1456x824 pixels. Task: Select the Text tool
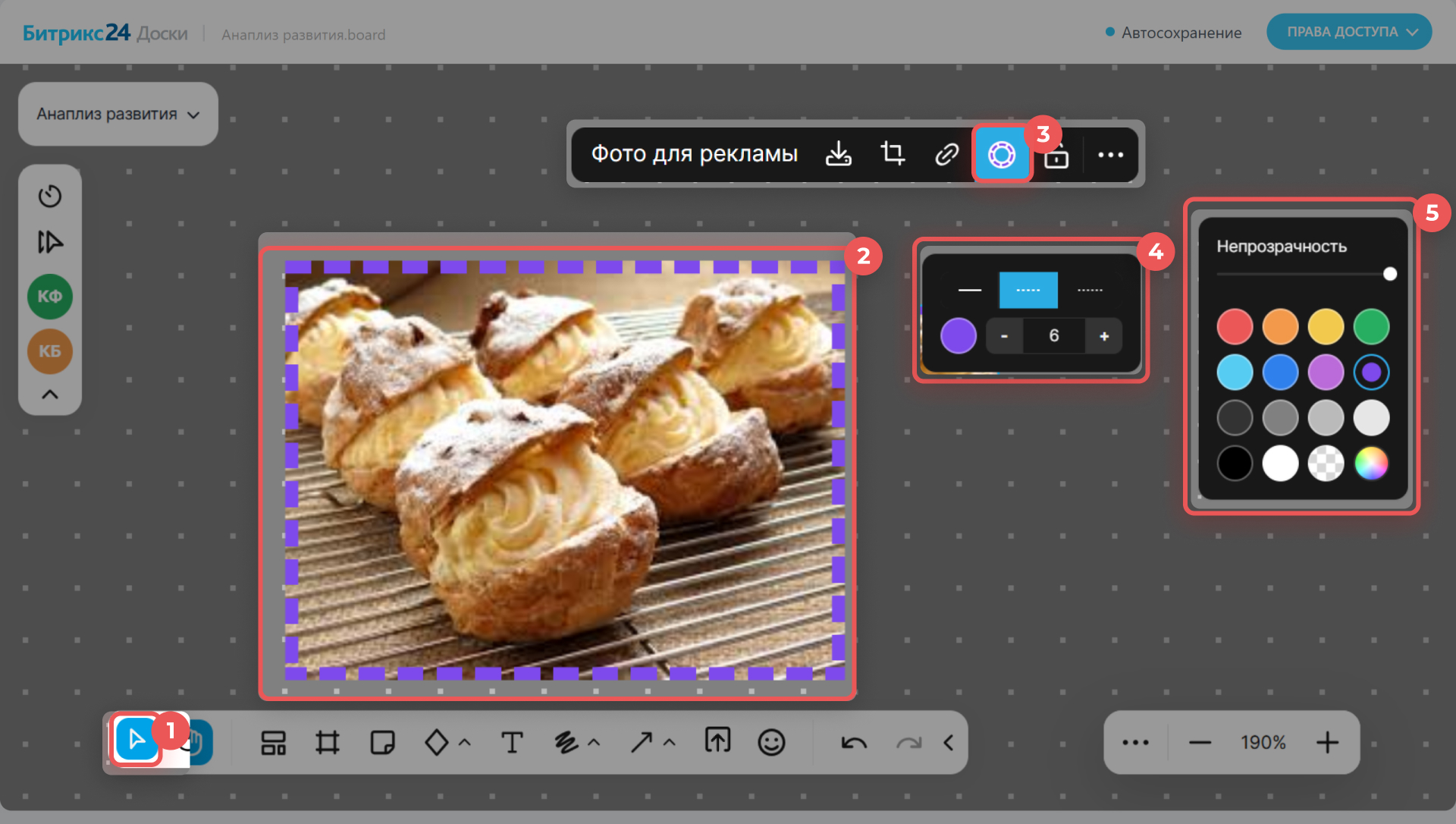(512, 742)
